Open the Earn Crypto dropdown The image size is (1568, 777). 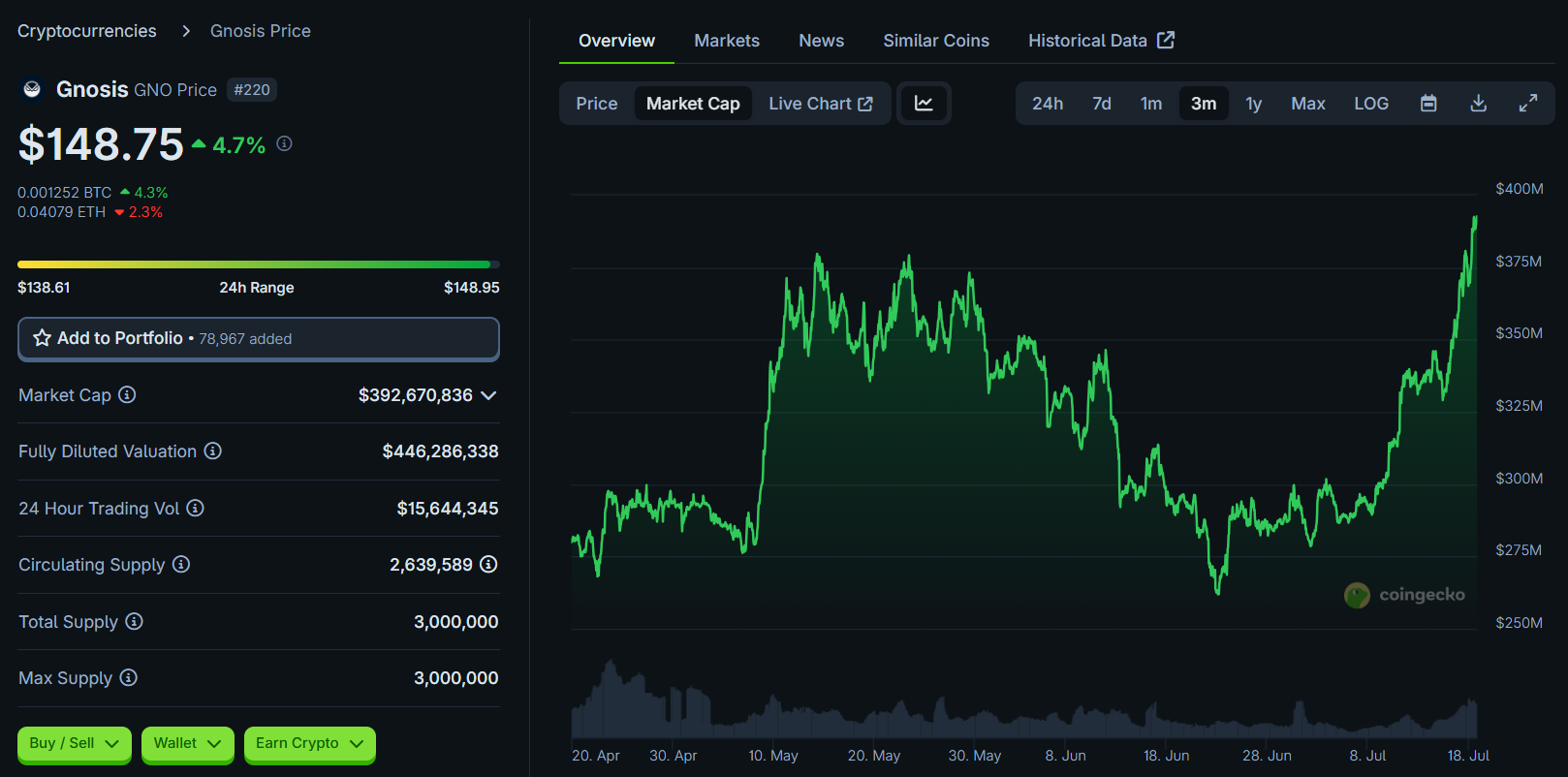pyautogui.click(x=309, y=743)
